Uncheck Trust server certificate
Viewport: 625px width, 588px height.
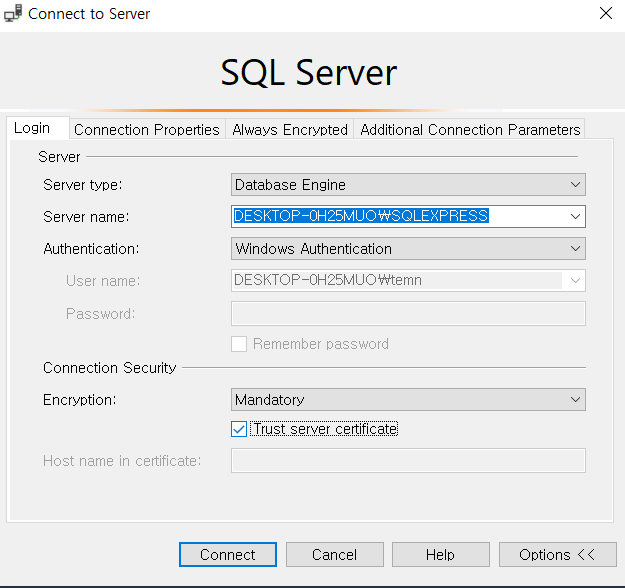pyautogui.click(x=239, y=429)
